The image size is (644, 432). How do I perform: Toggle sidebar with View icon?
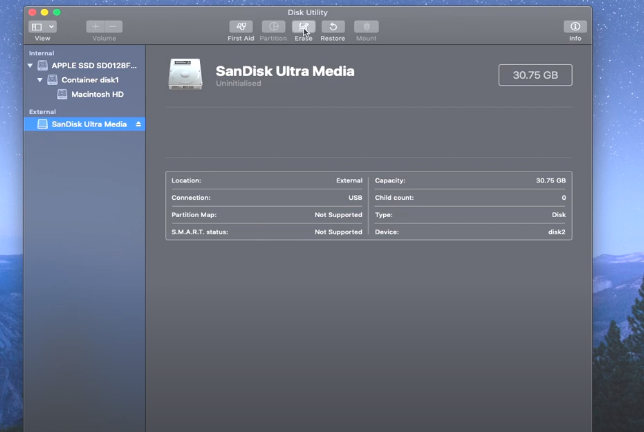click(x=37, y=27)
